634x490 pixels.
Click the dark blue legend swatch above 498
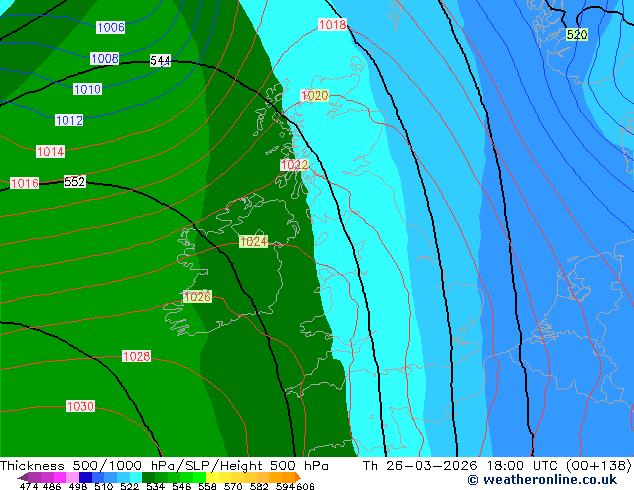click(x=85, y=477)
